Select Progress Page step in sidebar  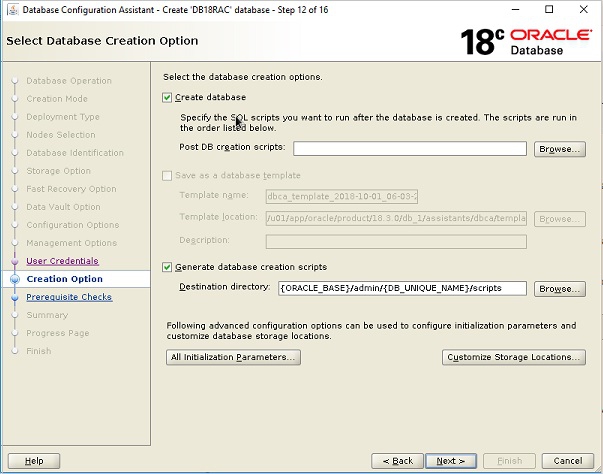pyautogui.click(x=58, y=333)
